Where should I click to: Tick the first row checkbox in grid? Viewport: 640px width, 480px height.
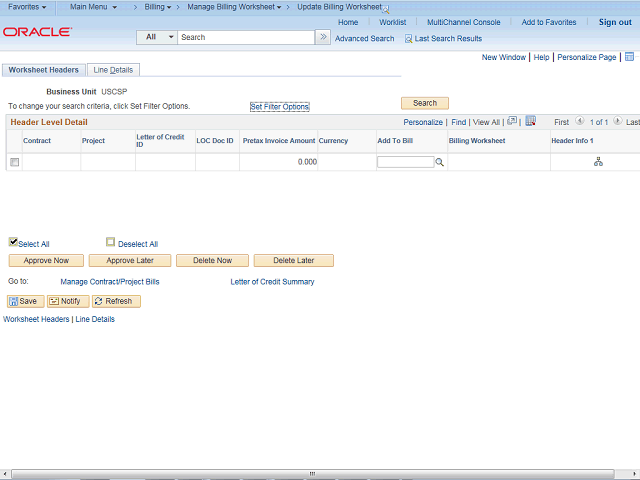click(x=15, y=162)
